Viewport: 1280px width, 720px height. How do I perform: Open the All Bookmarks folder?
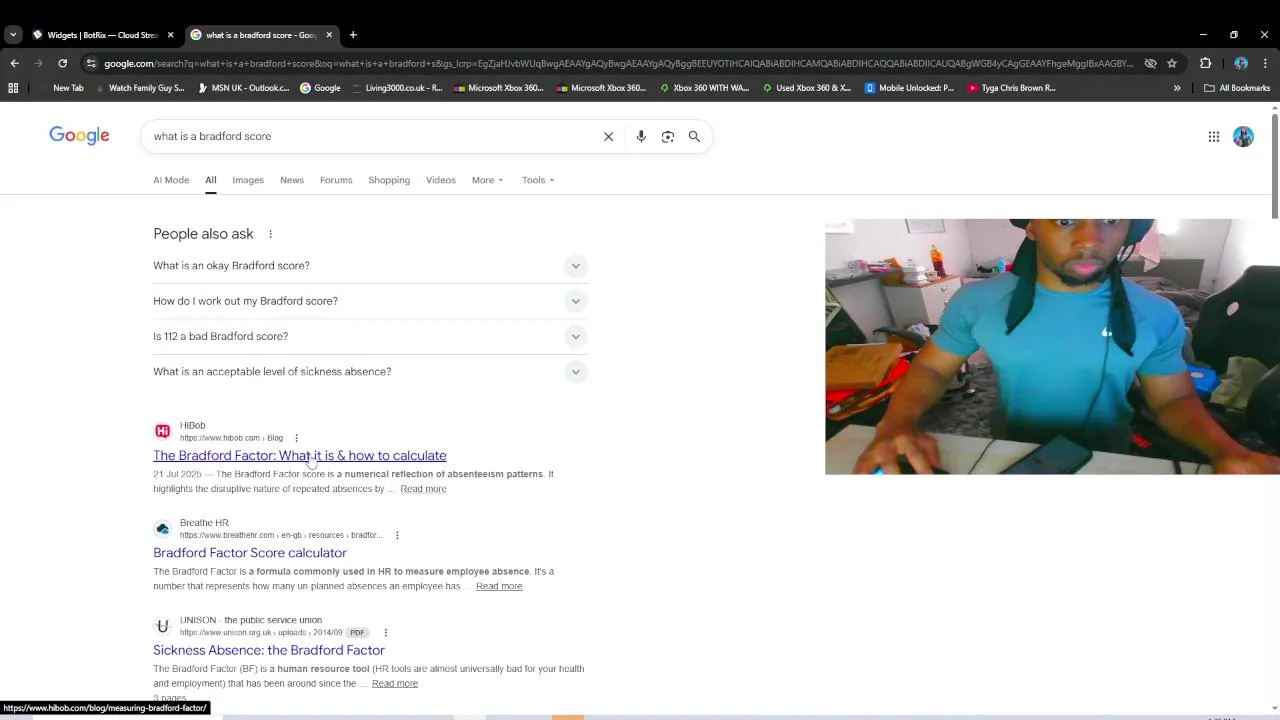[x=1237, y=88]
